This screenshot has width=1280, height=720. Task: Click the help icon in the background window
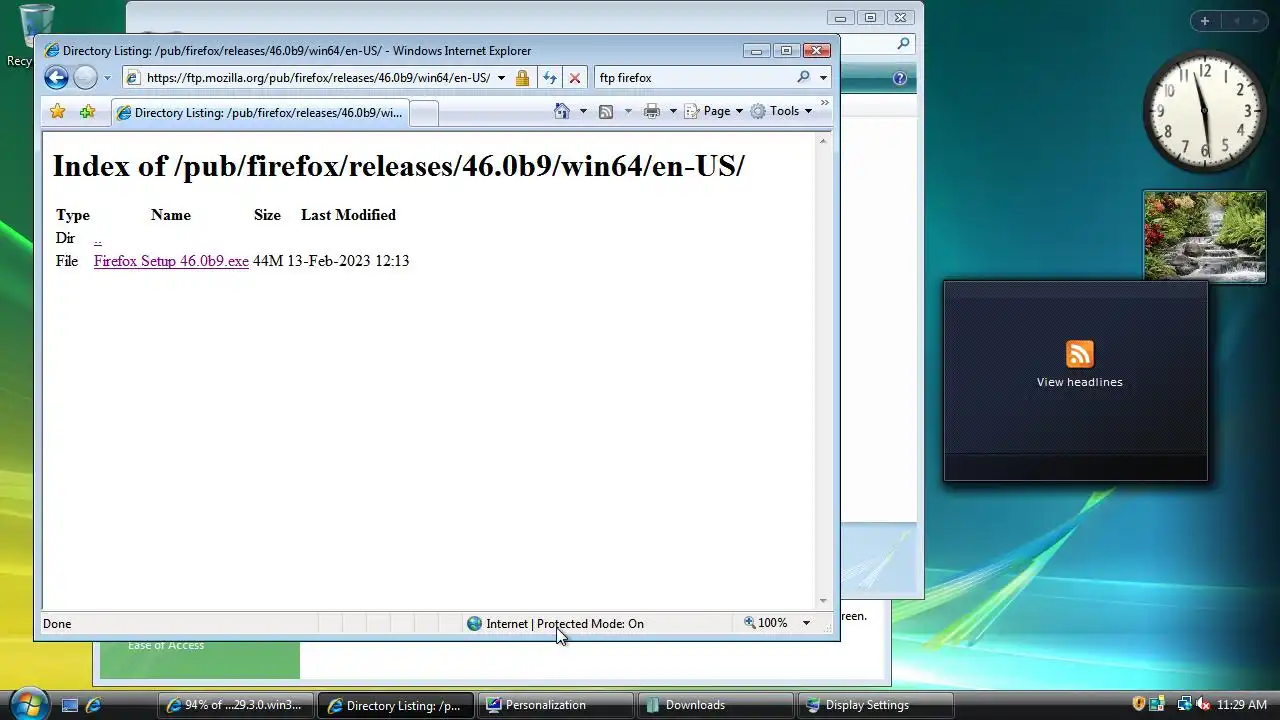pos(899,78)
